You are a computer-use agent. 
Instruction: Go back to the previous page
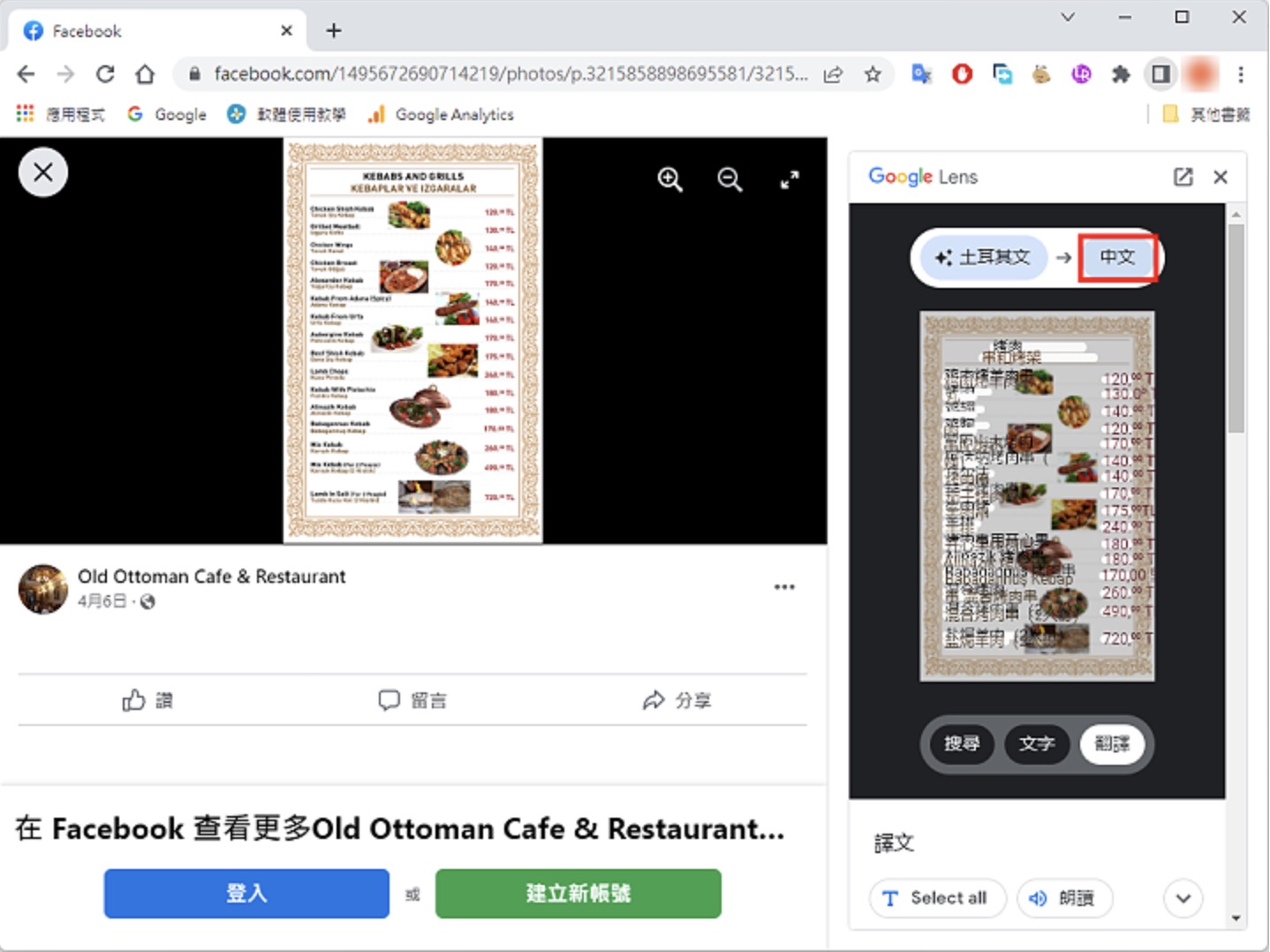[26, 74]
